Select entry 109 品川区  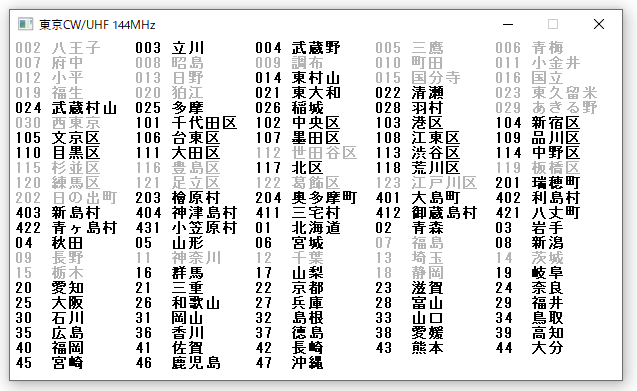click(538, 138)
